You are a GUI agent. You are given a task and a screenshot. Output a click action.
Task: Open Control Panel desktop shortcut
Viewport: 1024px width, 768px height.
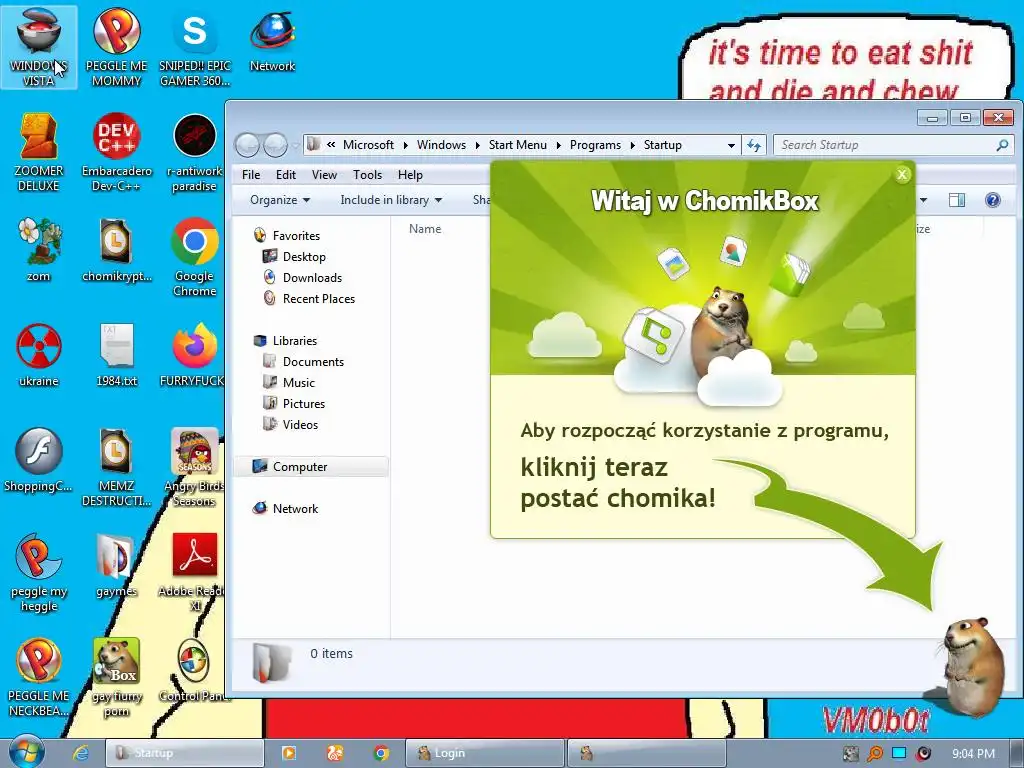click(193, 670)
